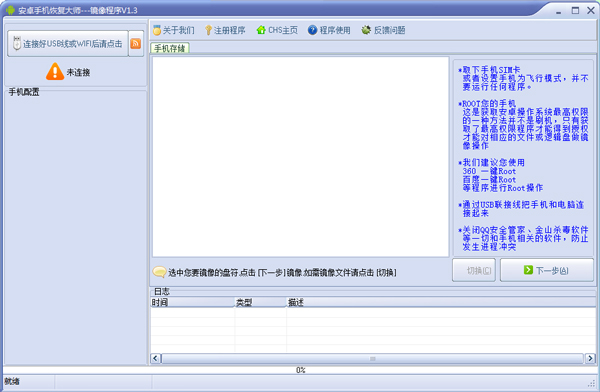This screenshot has height=392, width=600.
Task: Click the 360 一键Root tip line
Action: (489, 171)
